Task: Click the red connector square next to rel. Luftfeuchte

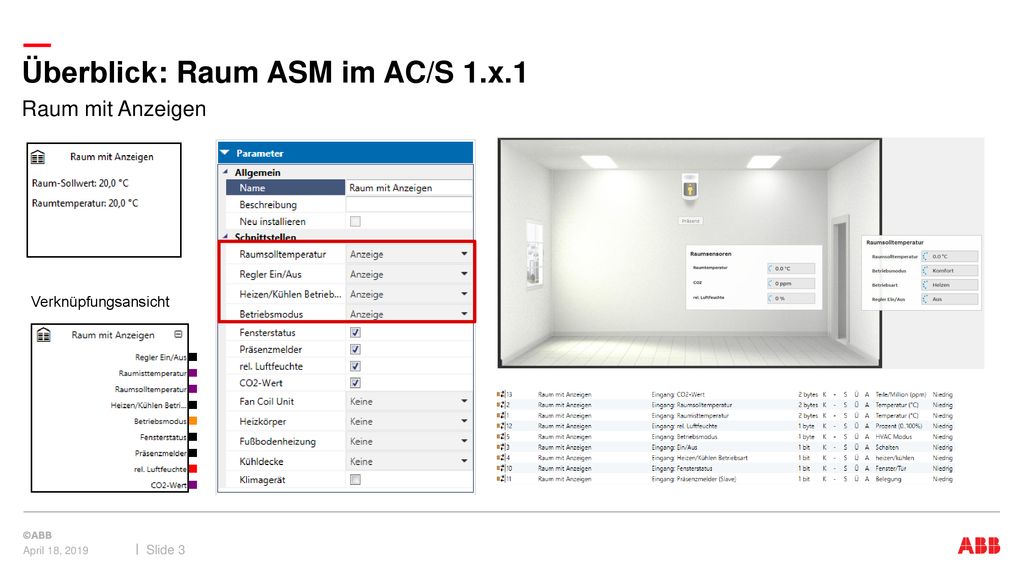Action: point(193,469)
